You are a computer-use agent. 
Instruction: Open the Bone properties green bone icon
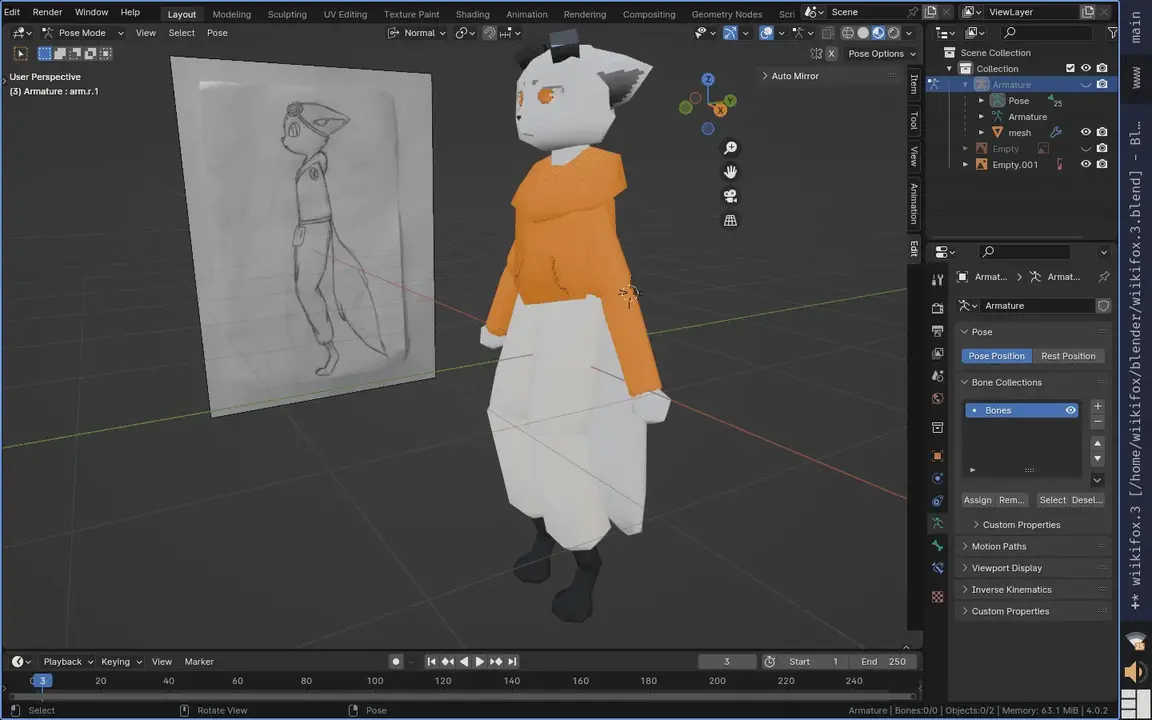[937, 546]
